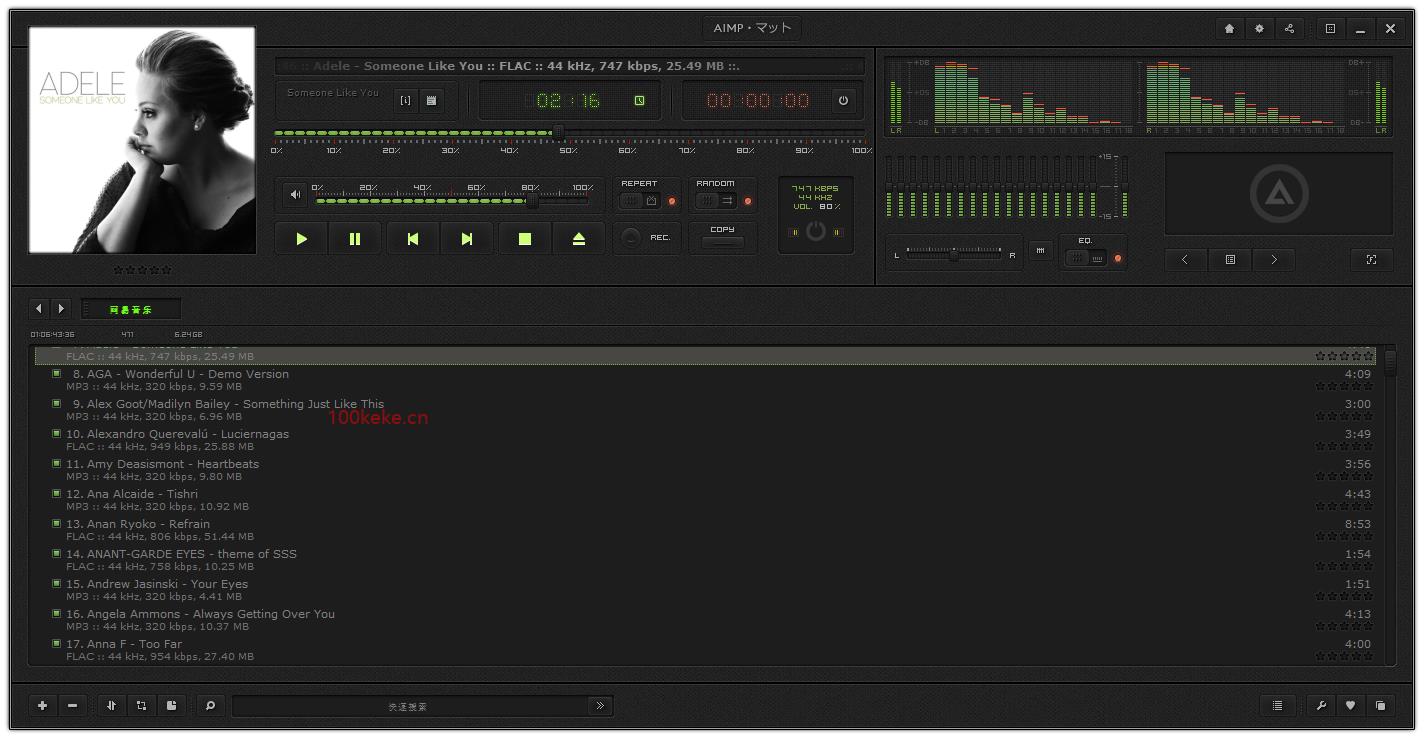Open the playlist menu list icon at bottom right
This screenshot has width=1425, height=739.
[x=1278, y=706]
